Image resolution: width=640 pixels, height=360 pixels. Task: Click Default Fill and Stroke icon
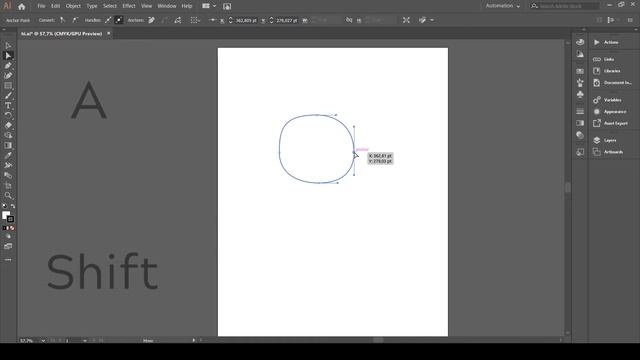[4, 207]
